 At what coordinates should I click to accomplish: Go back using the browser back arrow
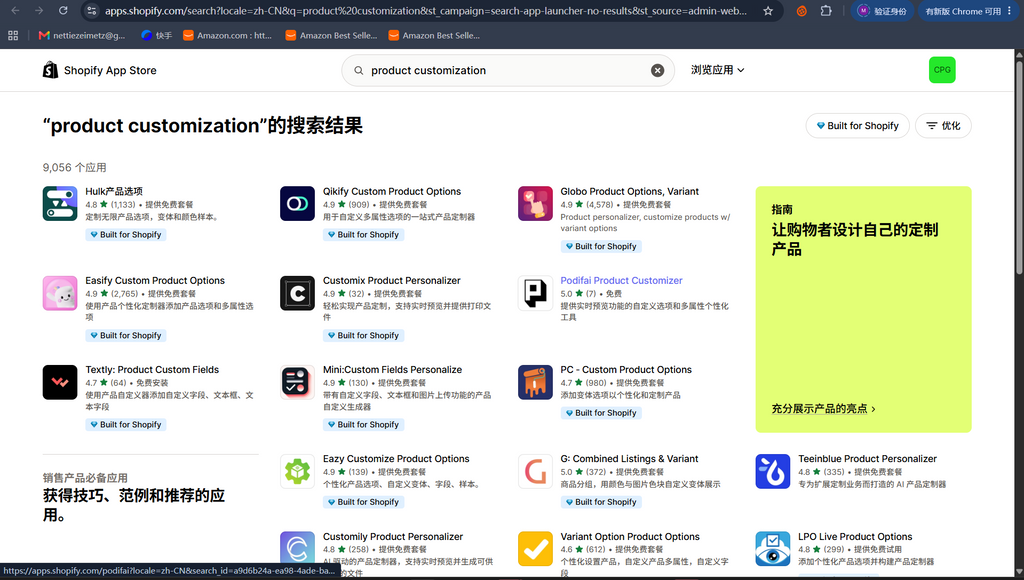[15, 10]
